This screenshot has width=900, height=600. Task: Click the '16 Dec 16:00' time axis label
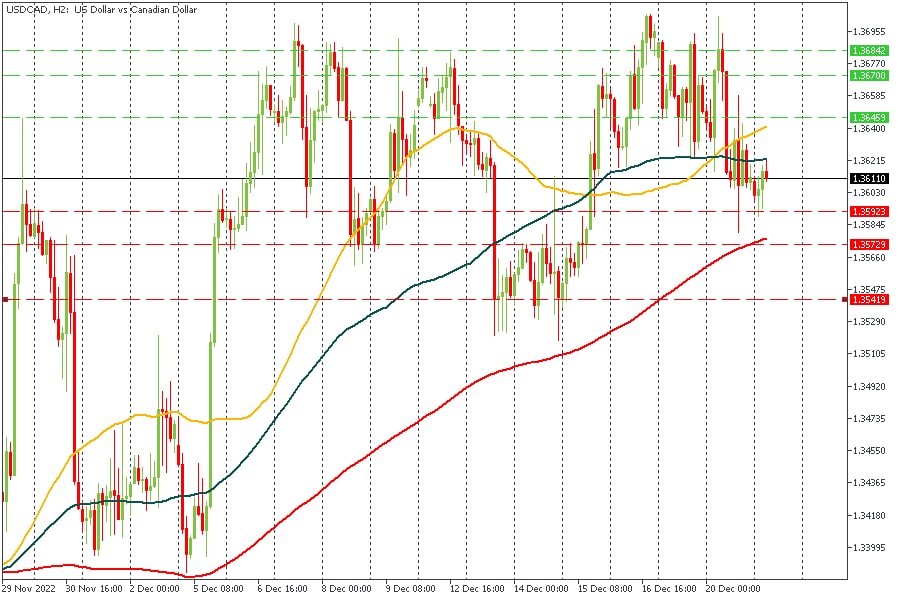[x=669, y=589]
